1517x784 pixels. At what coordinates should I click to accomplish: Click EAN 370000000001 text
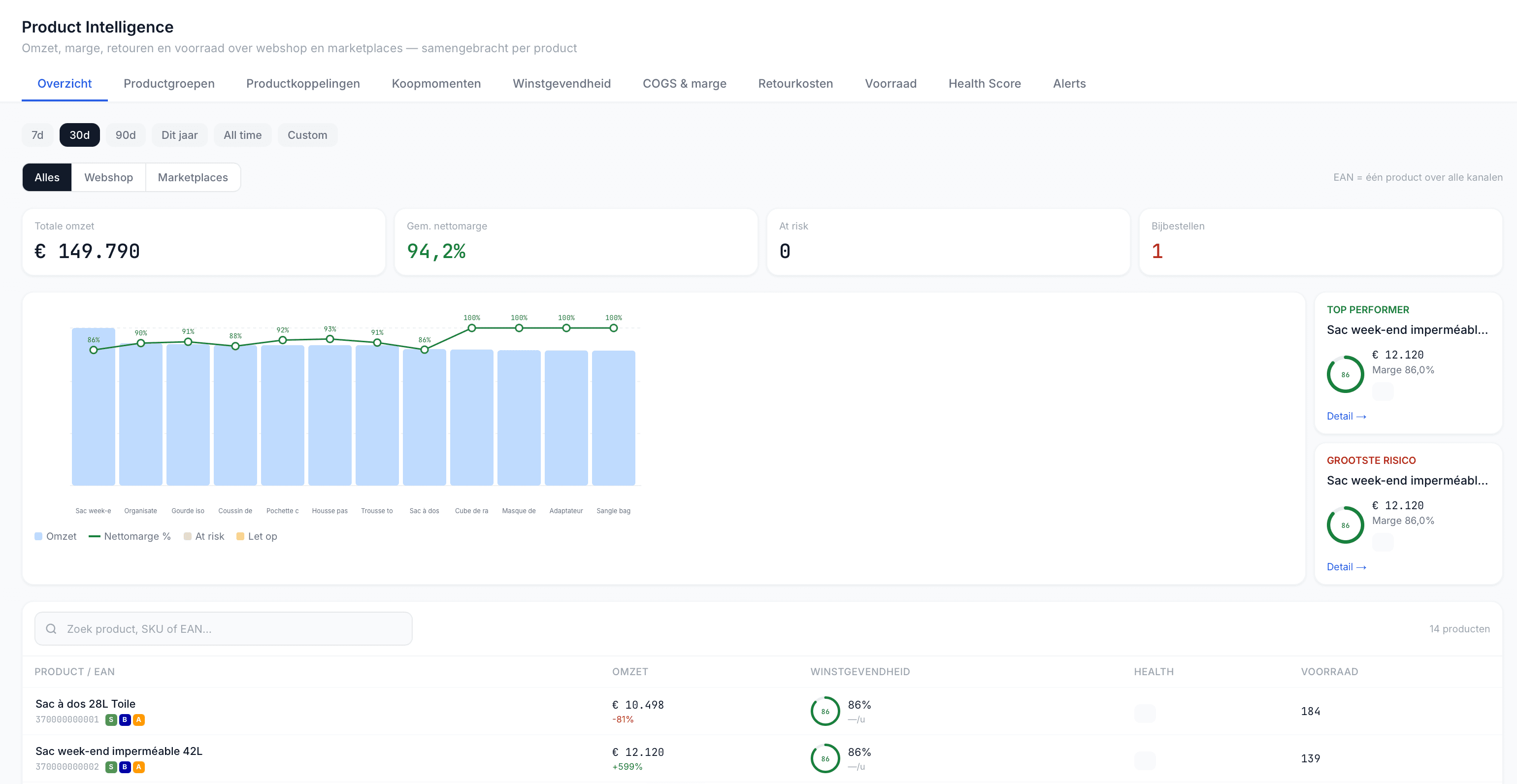pyautogui.click(x=67, y=719)
